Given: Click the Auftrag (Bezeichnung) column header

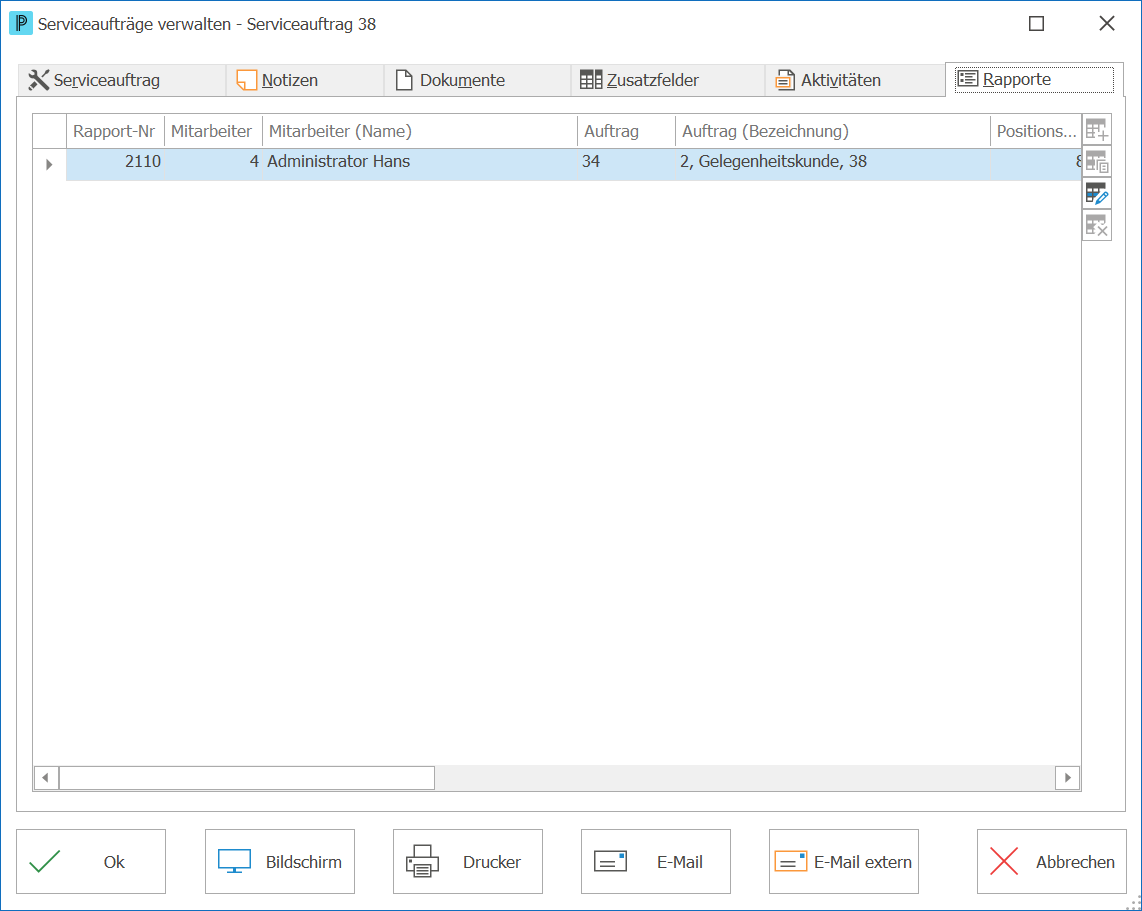Looking at the screenshot, I should [832, 131].
